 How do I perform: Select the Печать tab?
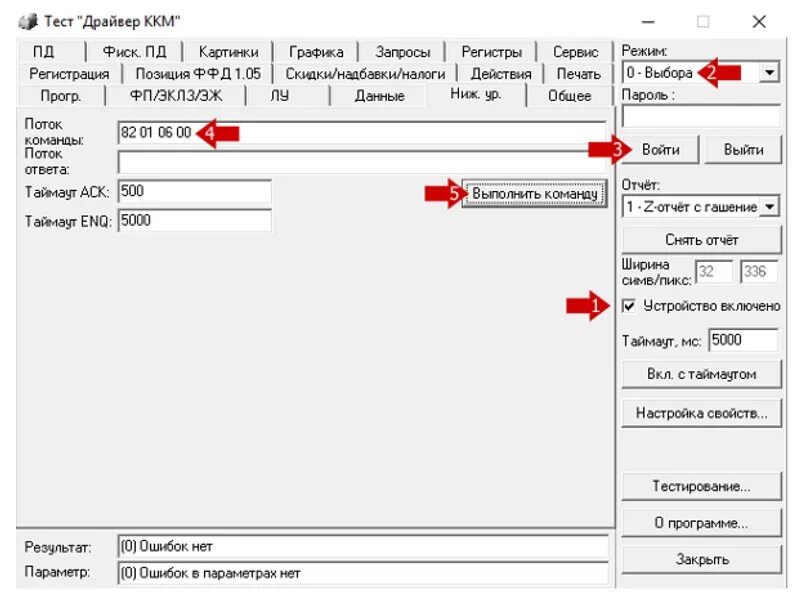coord(579,74)
